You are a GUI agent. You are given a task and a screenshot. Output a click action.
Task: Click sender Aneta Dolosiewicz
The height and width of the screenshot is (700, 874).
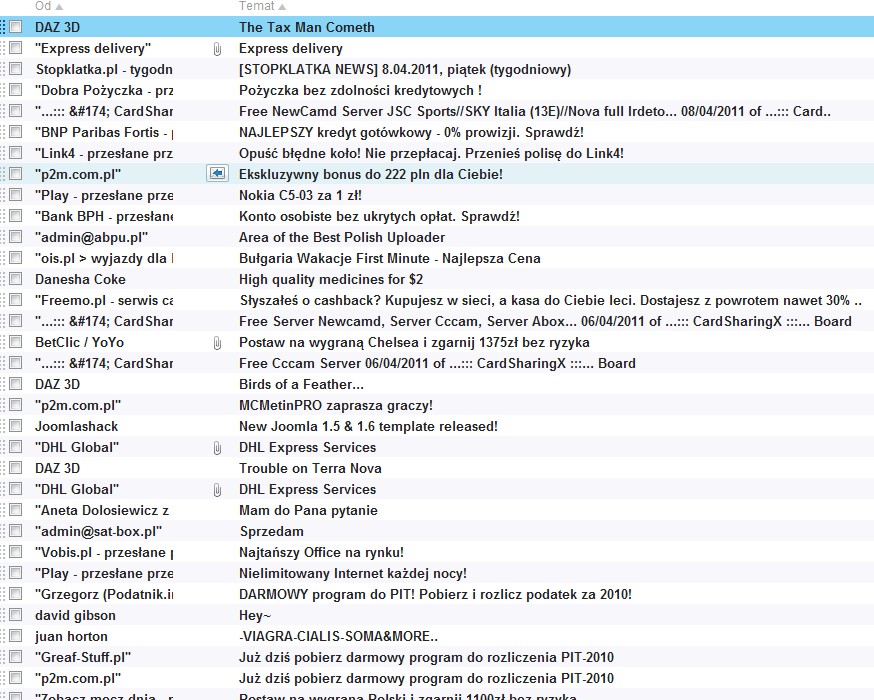[102, 511]
